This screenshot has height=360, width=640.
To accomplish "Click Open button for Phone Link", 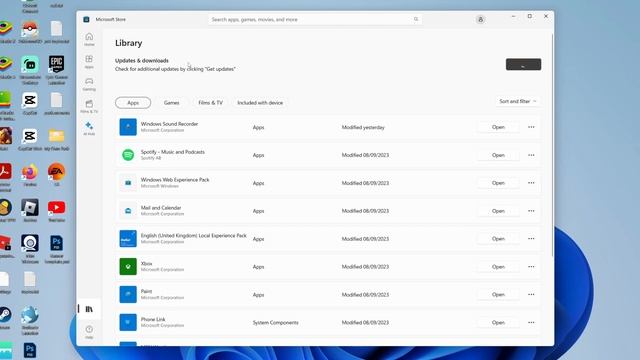I will (x=498, y=322).
